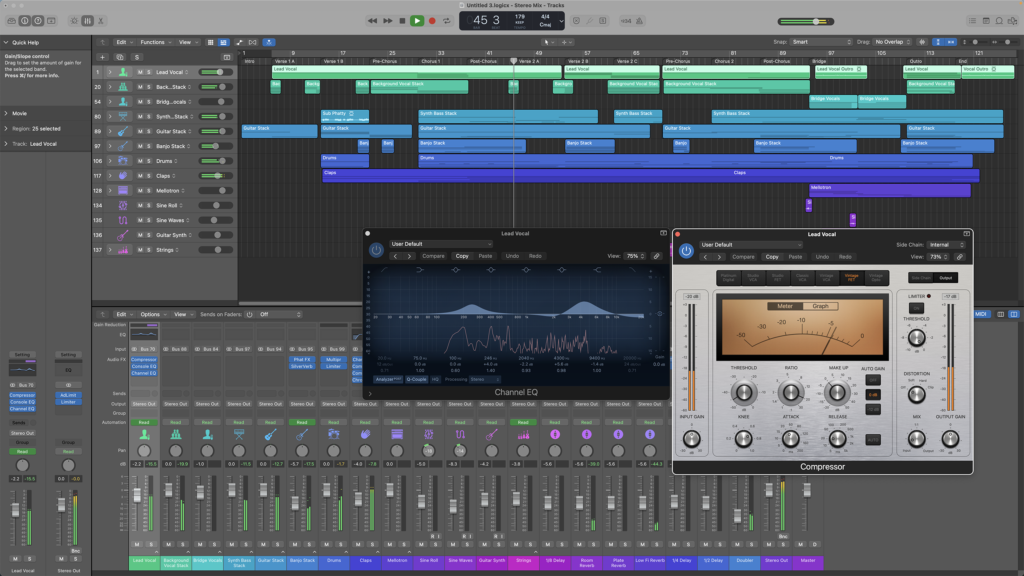Start playback with the green Play button
This screenshot has height=576, width=1024.
417,21
